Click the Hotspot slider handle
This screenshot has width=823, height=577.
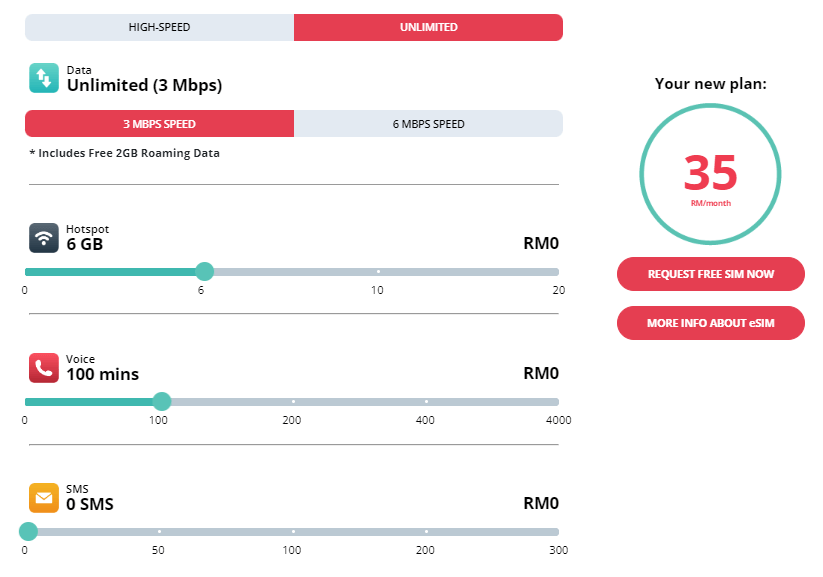pos(204,271)
